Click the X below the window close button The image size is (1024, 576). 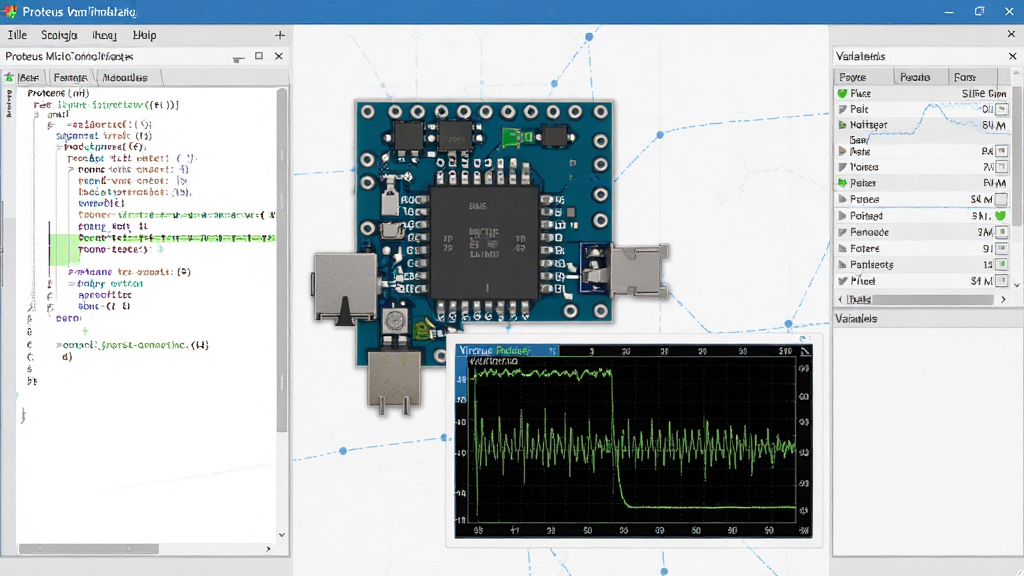pos(1012,34)
